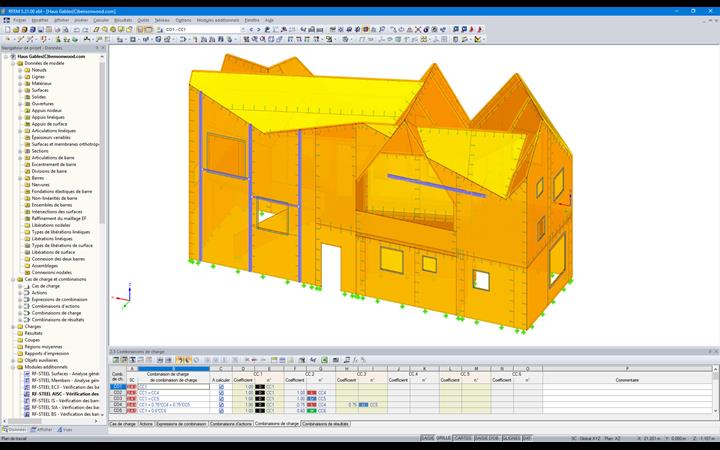Image resolution: width=720 pixels, height=450 pixels.
Task: Click the X delete icon in top toolbar
Action: point(418,29)
